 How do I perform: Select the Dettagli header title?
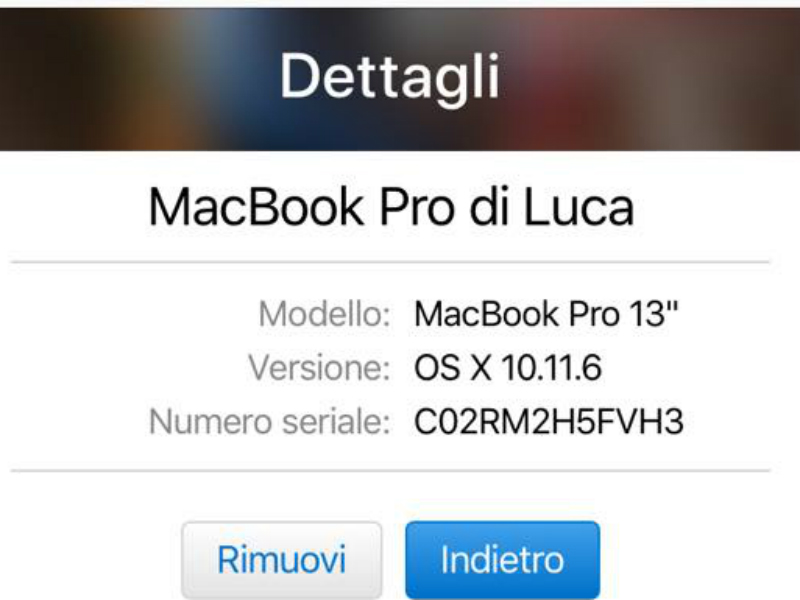pyautogui.click(x=390, y=78)
